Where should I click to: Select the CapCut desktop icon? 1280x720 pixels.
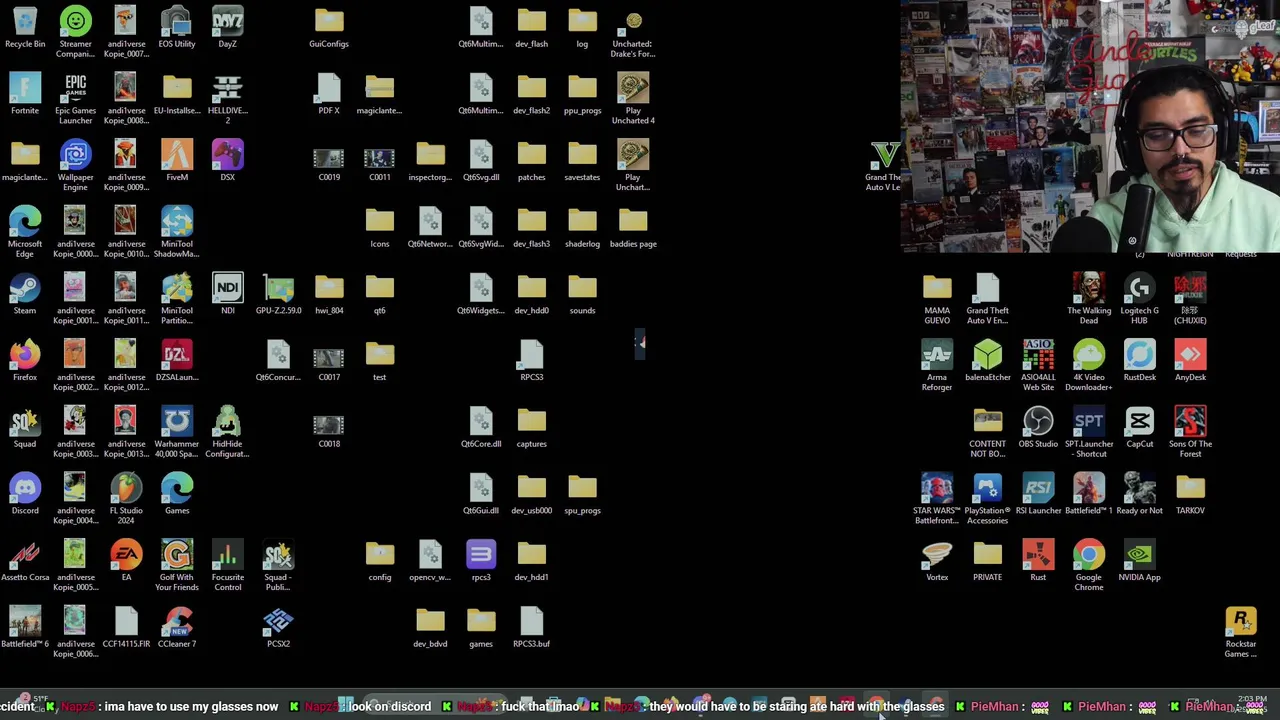(x=1139, y=428)
